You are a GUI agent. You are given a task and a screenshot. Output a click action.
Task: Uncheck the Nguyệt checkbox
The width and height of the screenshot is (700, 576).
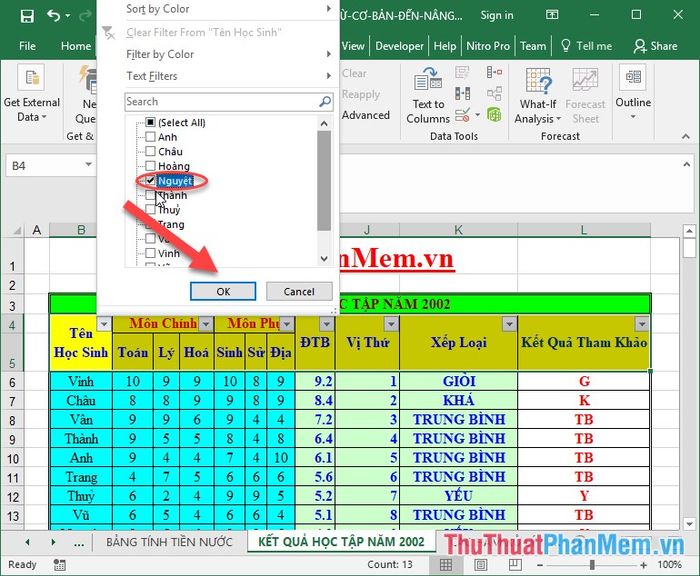click(150, 181)
